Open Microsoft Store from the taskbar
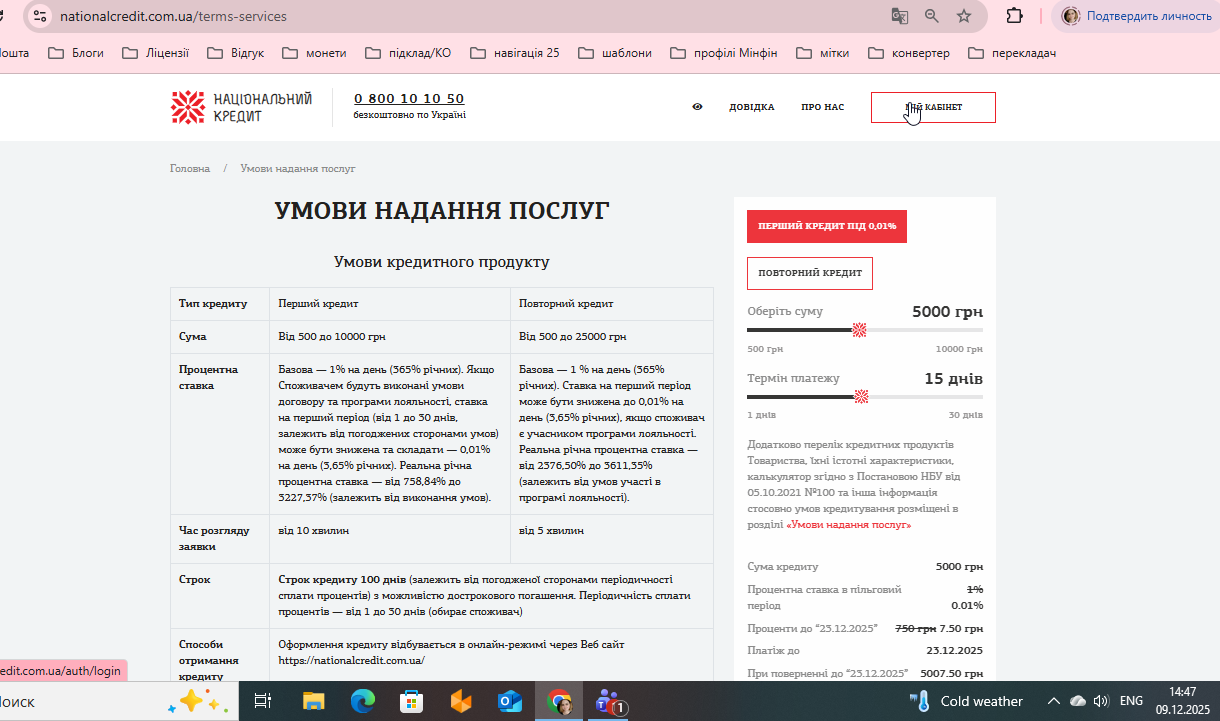 [412, 701]
